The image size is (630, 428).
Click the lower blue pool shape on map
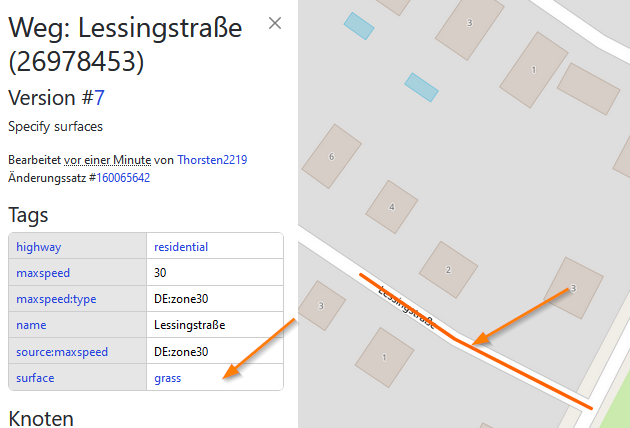coord(421,88)
